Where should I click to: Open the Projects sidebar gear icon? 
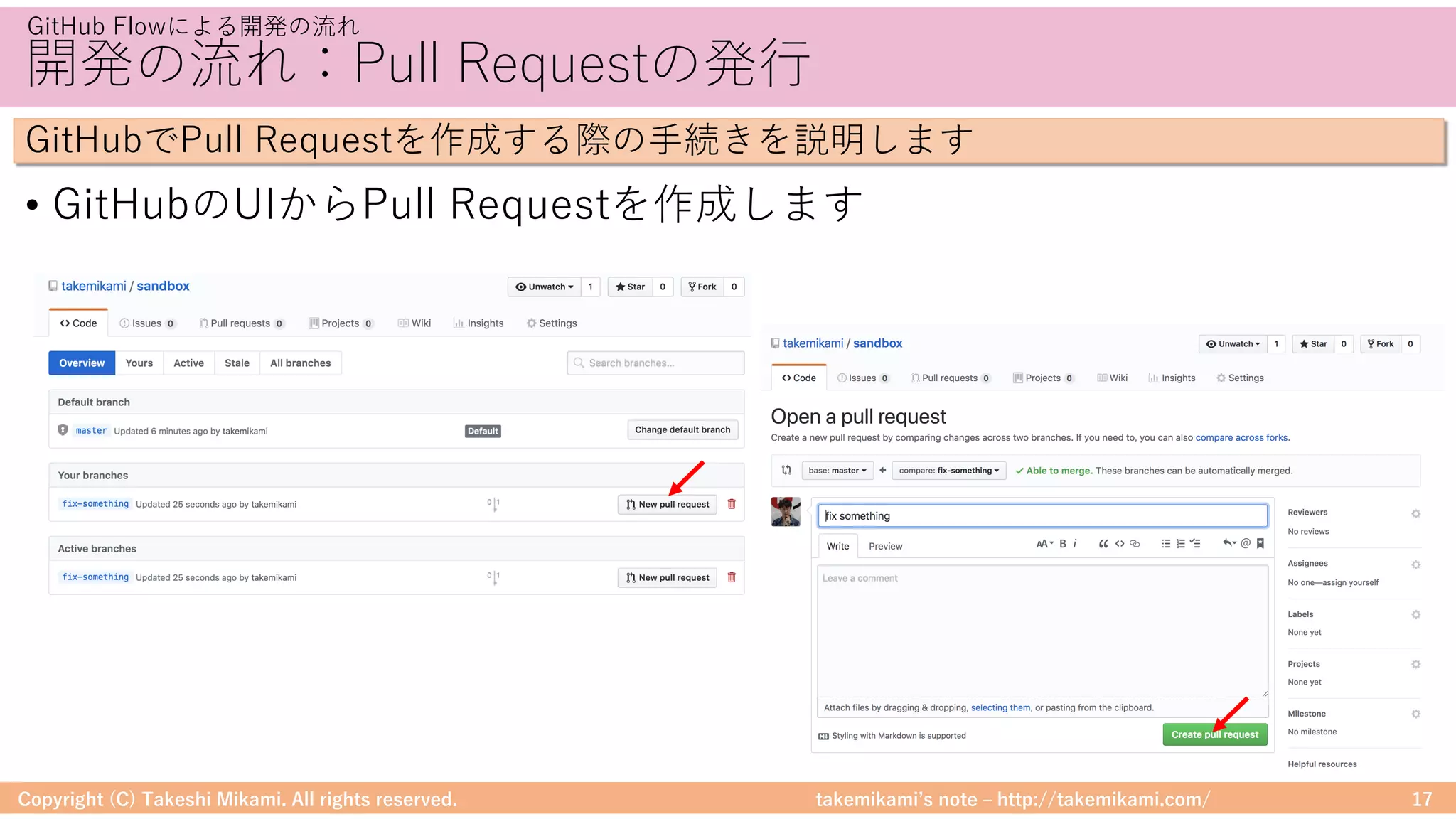coord(1415,664)
